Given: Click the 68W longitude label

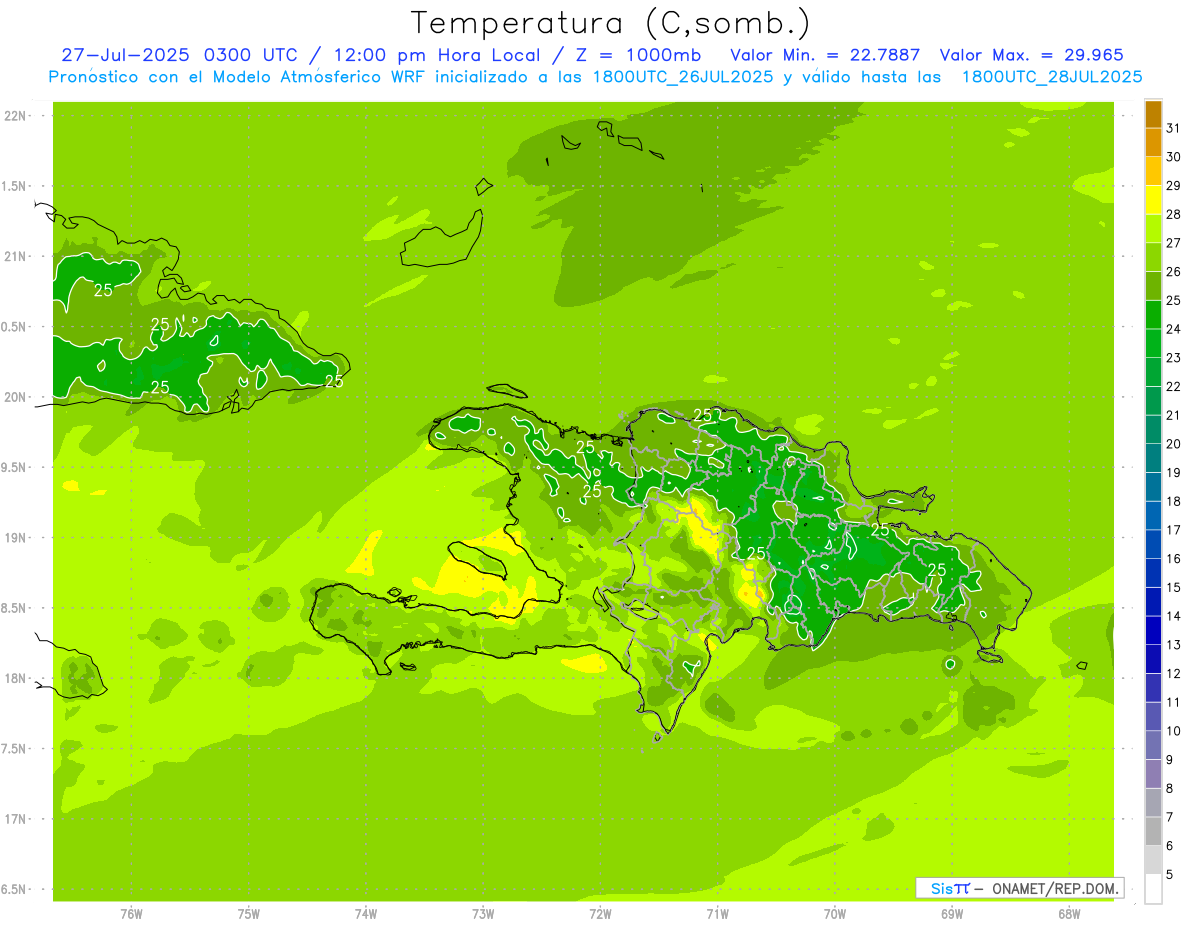Looking at the screenshot, I should [1069, 914].
